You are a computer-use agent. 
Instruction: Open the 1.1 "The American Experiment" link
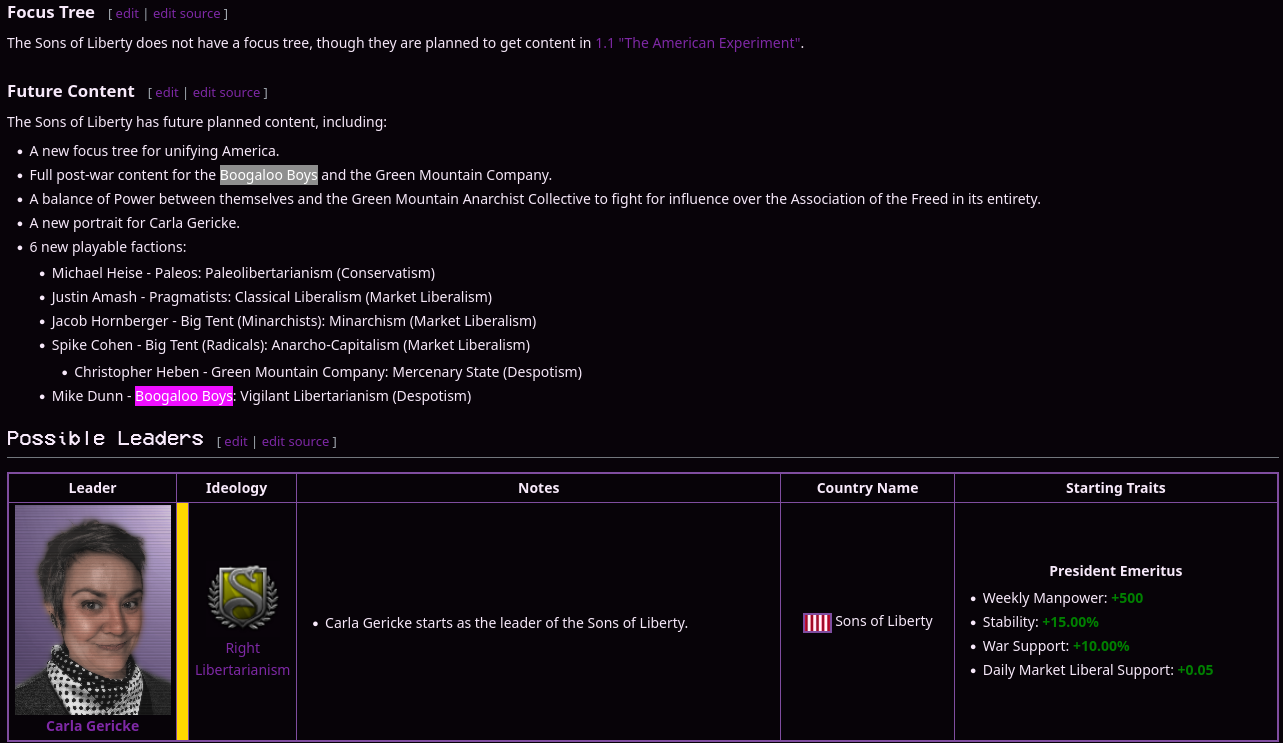(x=698, y=43)
